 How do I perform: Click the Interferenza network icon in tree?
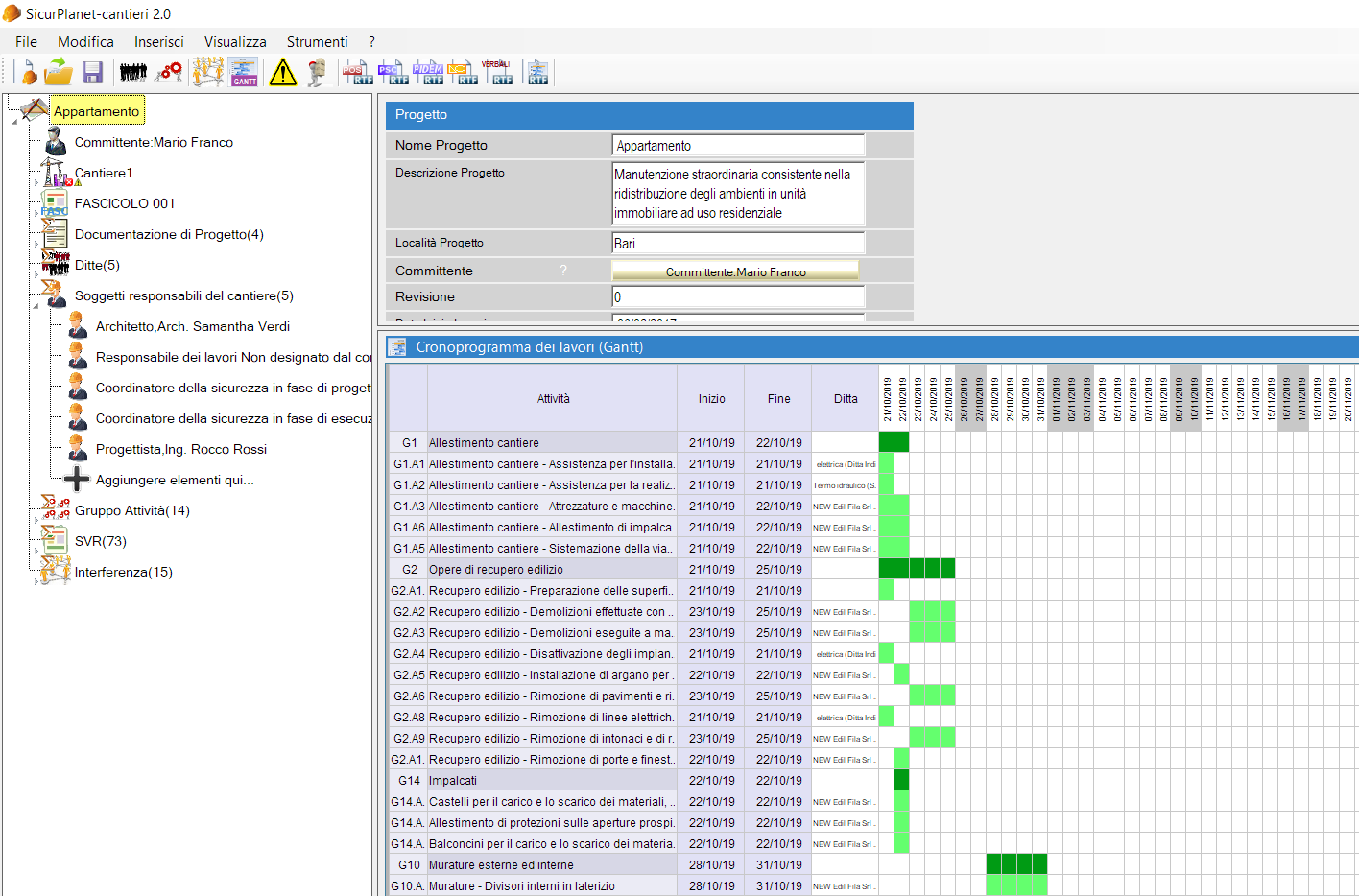56,572
